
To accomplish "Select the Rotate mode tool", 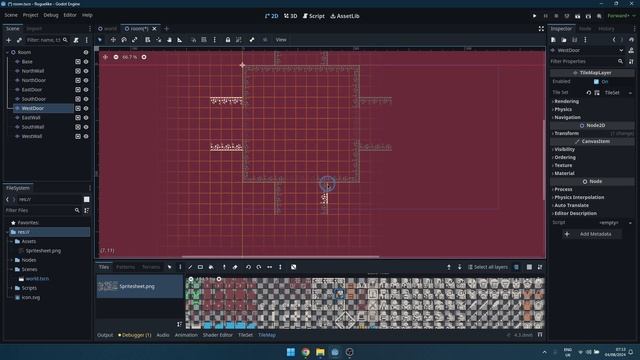I will click(x=124, y=40).
